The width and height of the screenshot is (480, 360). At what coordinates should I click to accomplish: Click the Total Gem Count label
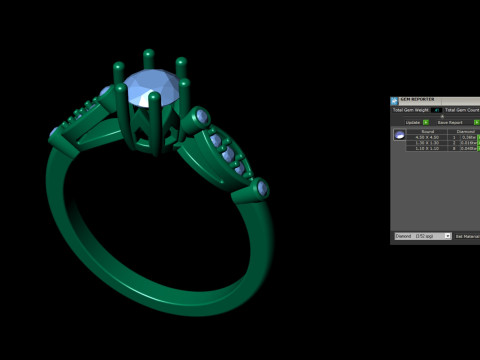point(462,110)
